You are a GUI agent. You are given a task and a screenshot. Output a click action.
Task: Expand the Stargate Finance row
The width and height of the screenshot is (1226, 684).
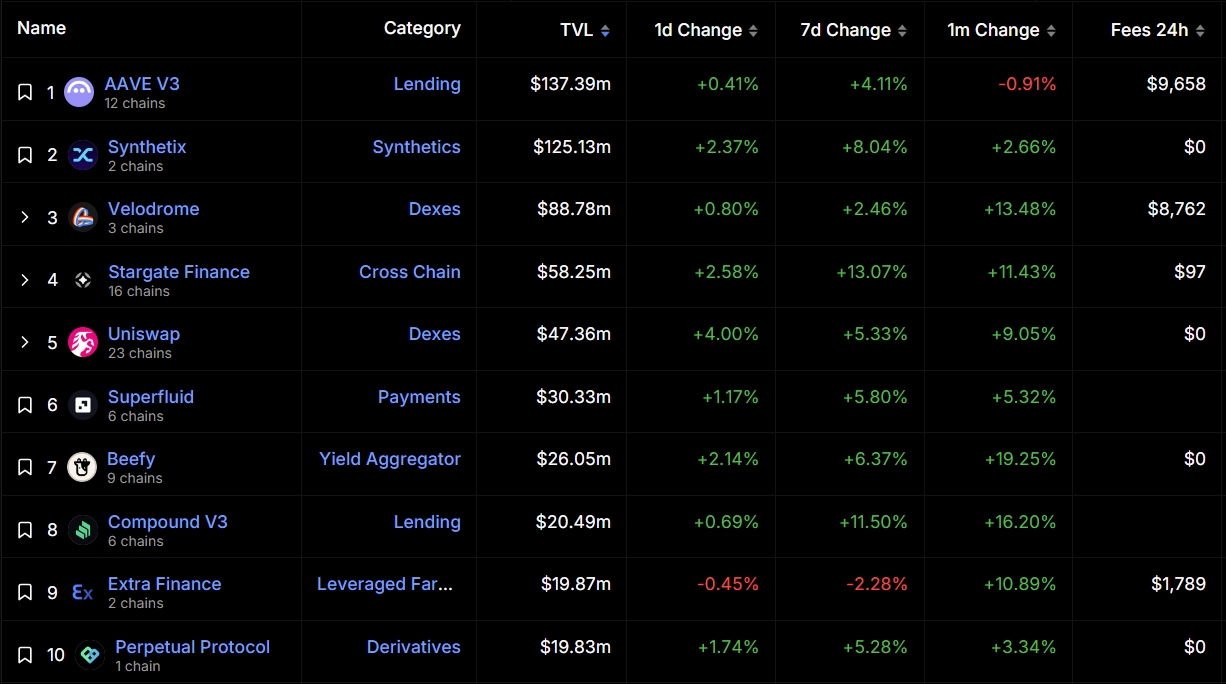point(25,280)
